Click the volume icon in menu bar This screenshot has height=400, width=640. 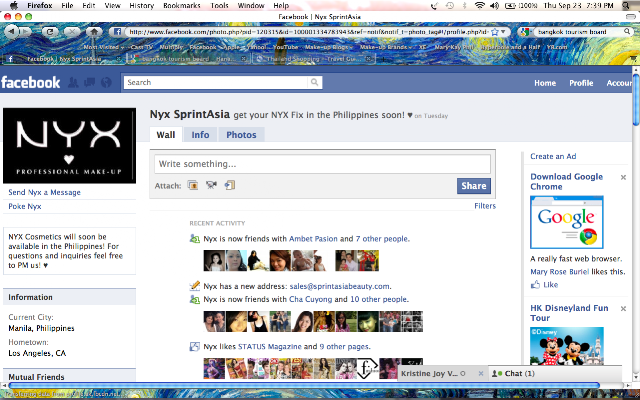494,5
